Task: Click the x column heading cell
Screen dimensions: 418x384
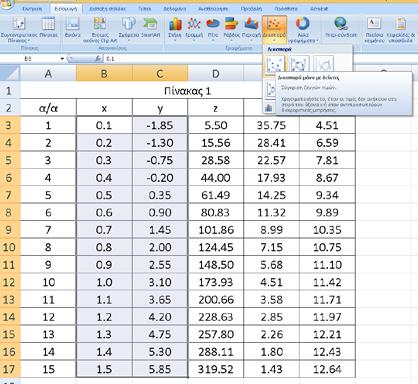Action: point(104,108)
